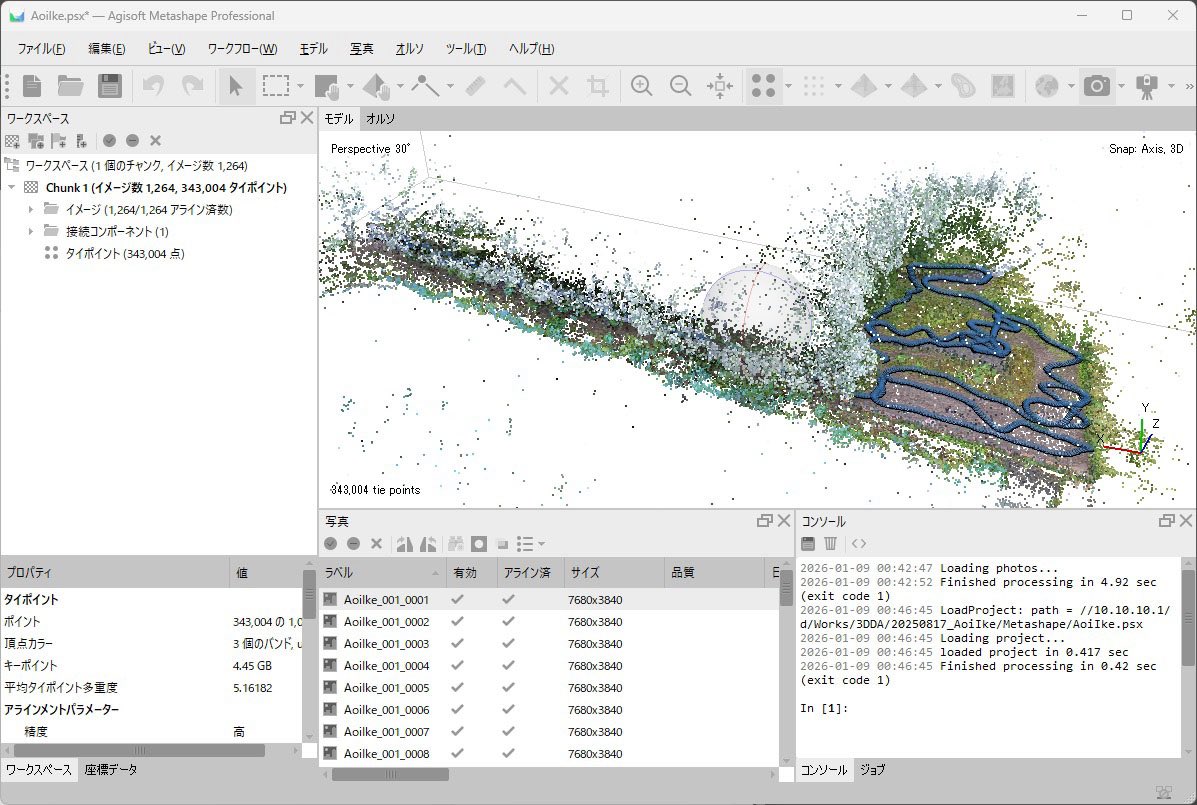Image resolution: width=1197 pixels, height=805 pixels.
Task: Expand the toolbar overflow chevron
Action: click(x=1189, y=85)
